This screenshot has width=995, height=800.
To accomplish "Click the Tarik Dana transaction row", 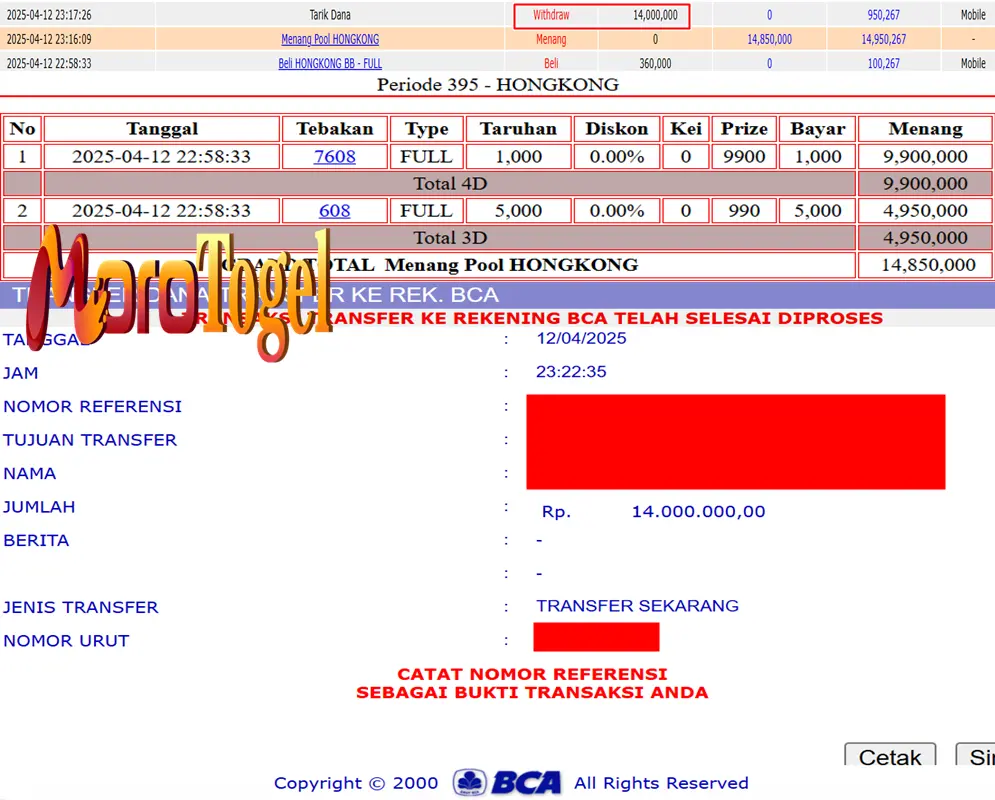I will (x=330, y=15).
